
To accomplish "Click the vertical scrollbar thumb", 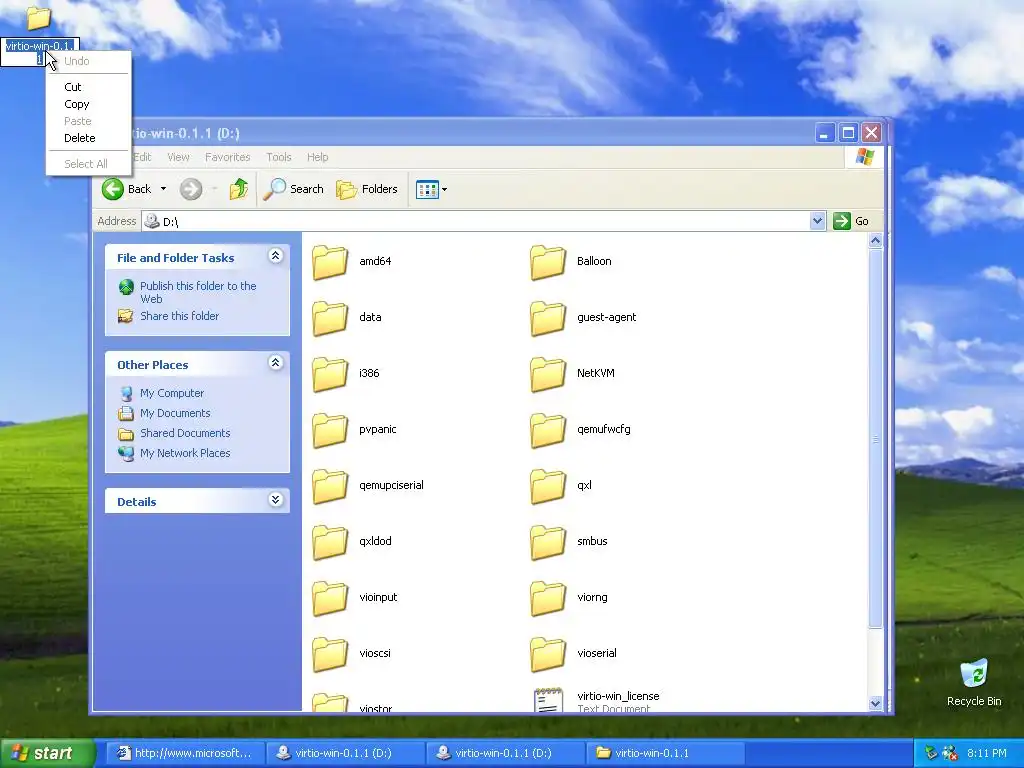I will pyautogui.click(x=875, y=439).
